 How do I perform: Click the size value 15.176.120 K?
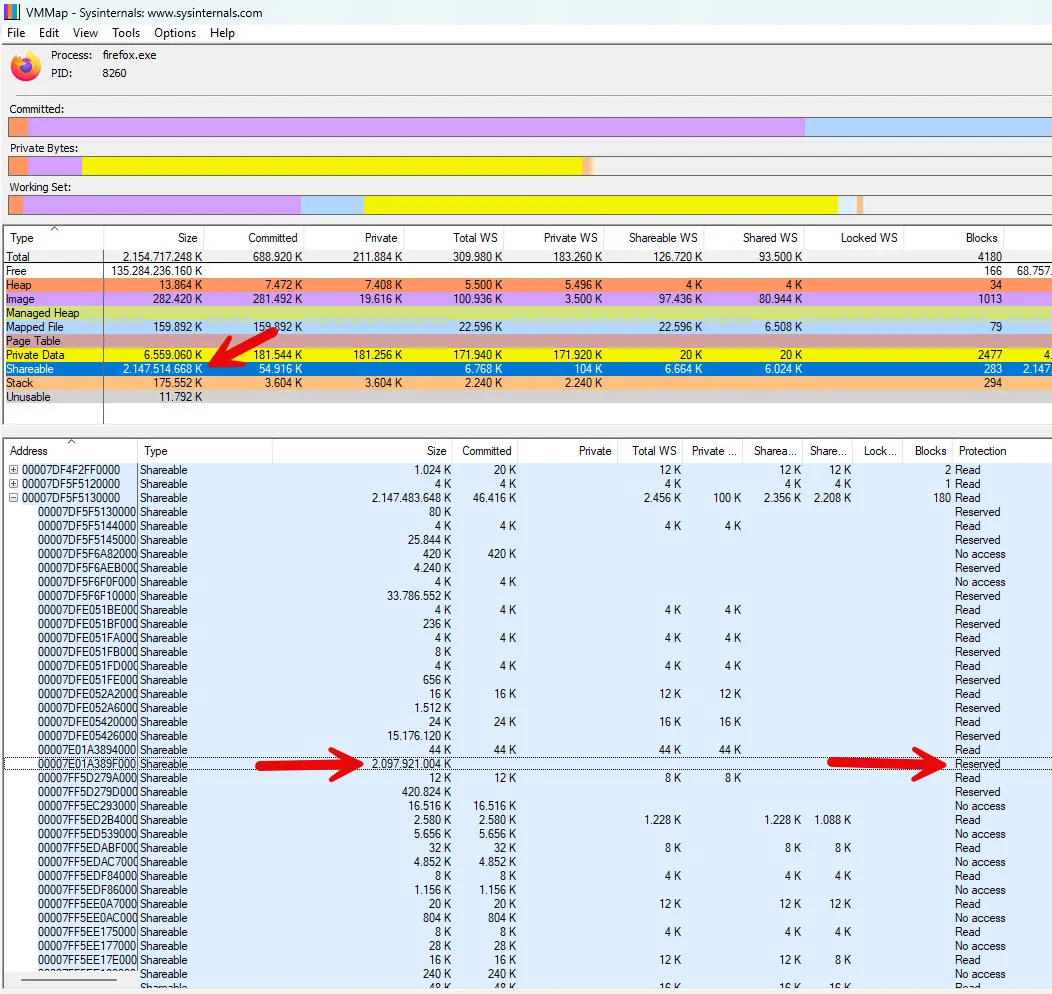coord(419,736)
